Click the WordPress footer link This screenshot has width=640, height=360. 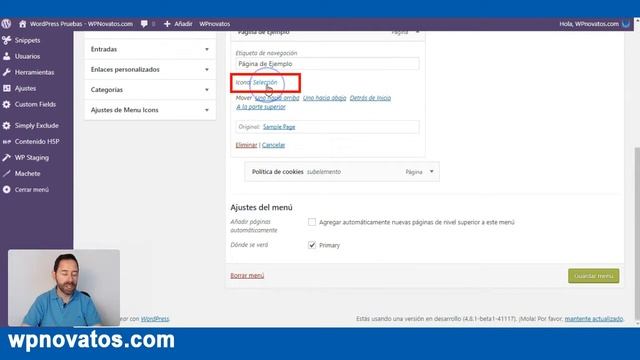155,319
